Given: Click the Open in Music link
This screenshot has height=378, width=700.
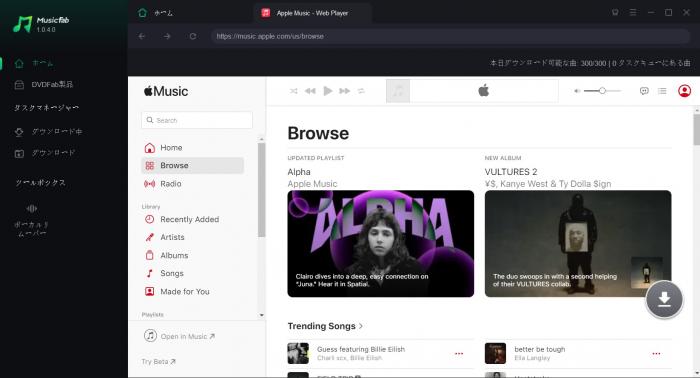Looking at the screenshot, I should pyautogui.click(x=179, y=336).
